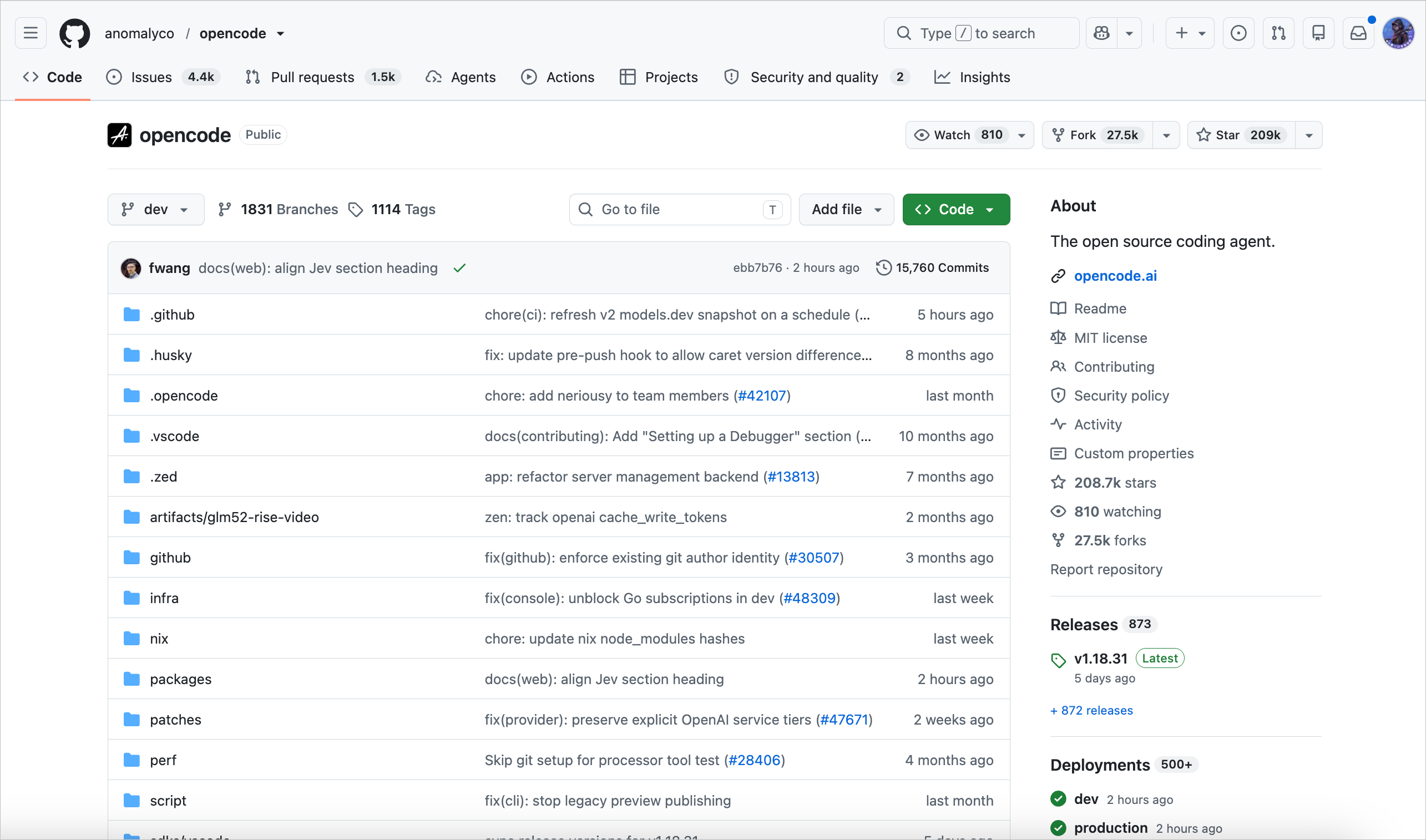Click the opencode repository logo icon
1426x840 pixels.
point(119,135)
